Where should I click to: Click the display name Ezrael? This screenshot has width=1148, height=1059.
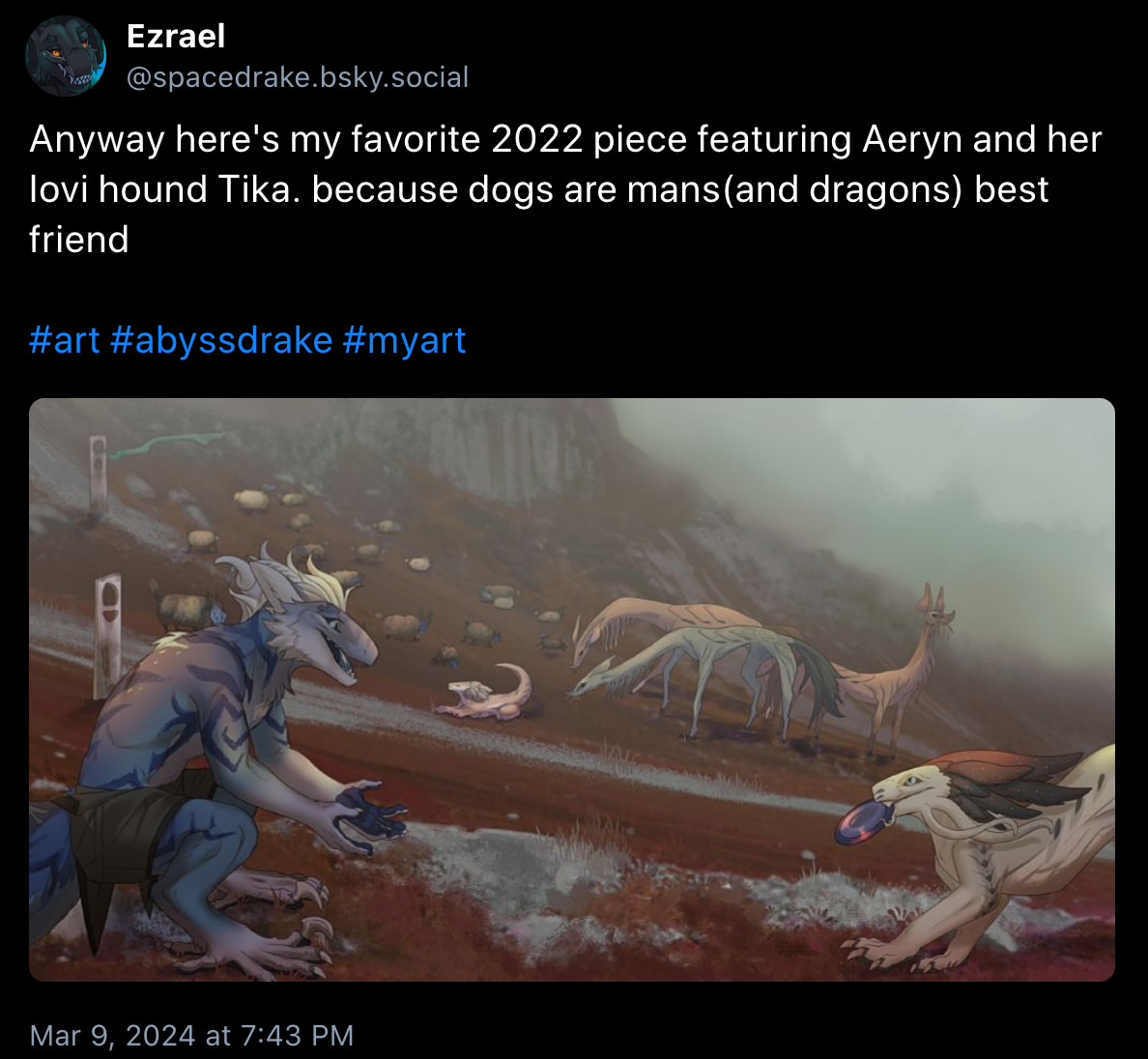tap(176, 37)
